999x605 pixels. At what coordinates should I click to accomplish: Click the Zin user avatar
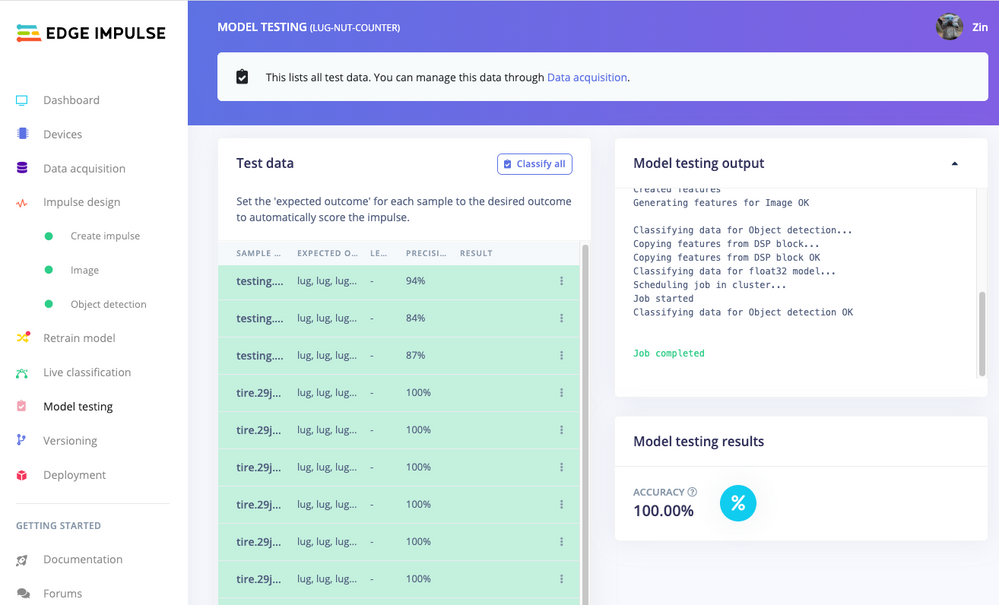point(949,27)
